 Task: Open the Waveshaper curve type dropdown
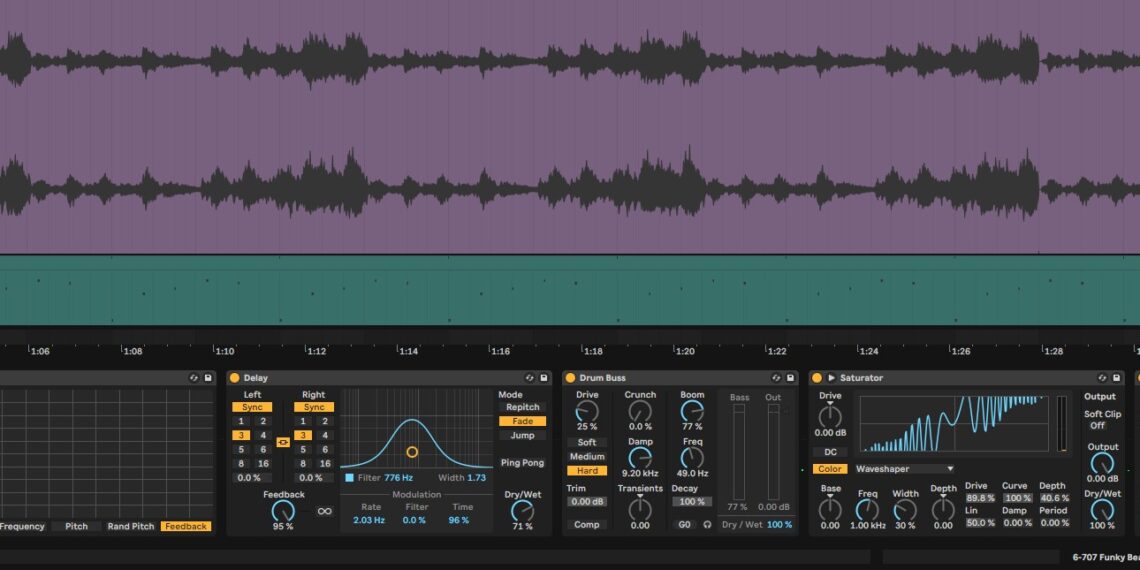904,468
